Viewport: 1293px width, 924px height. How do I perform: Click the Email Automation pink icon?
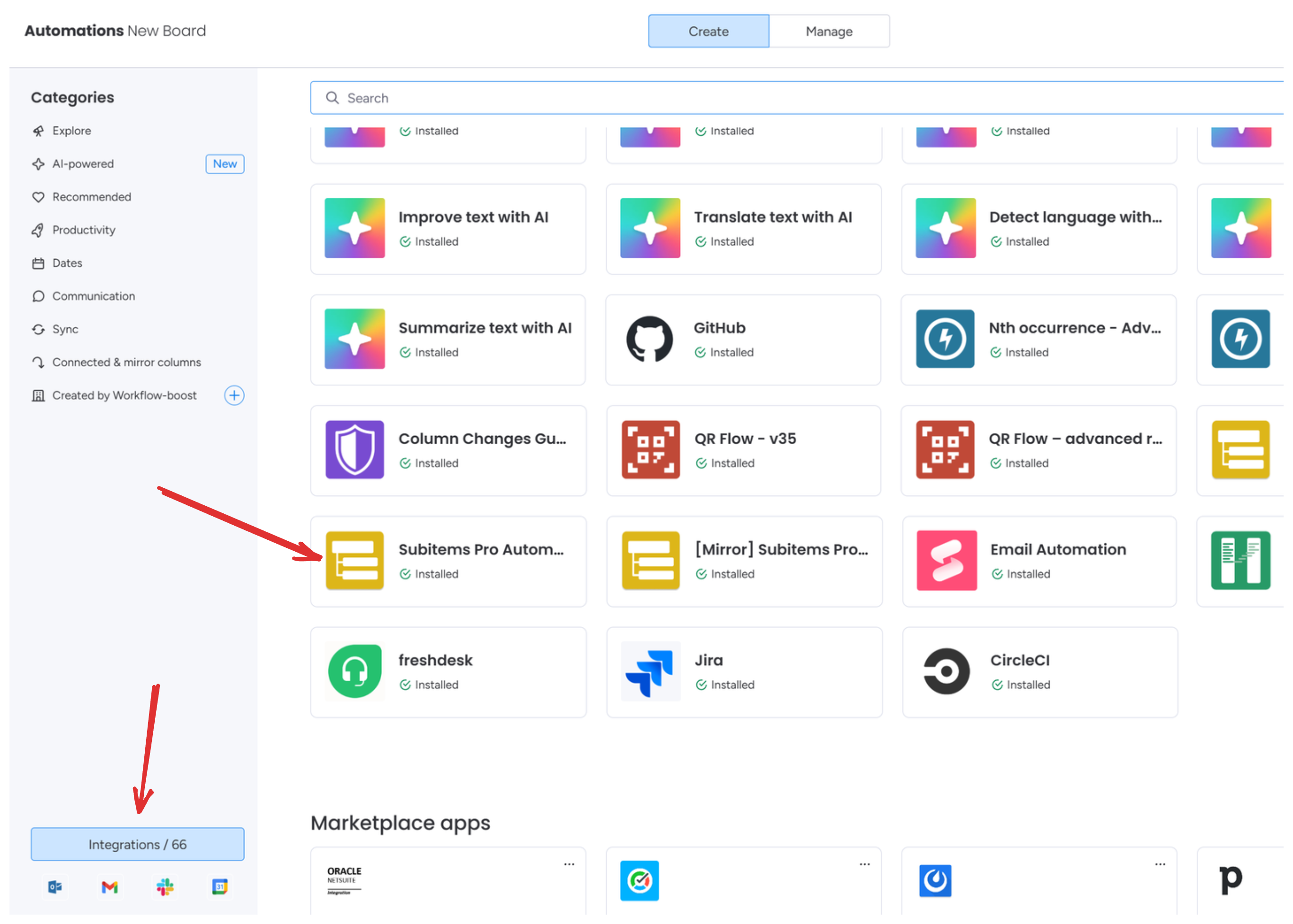point(946,561)
